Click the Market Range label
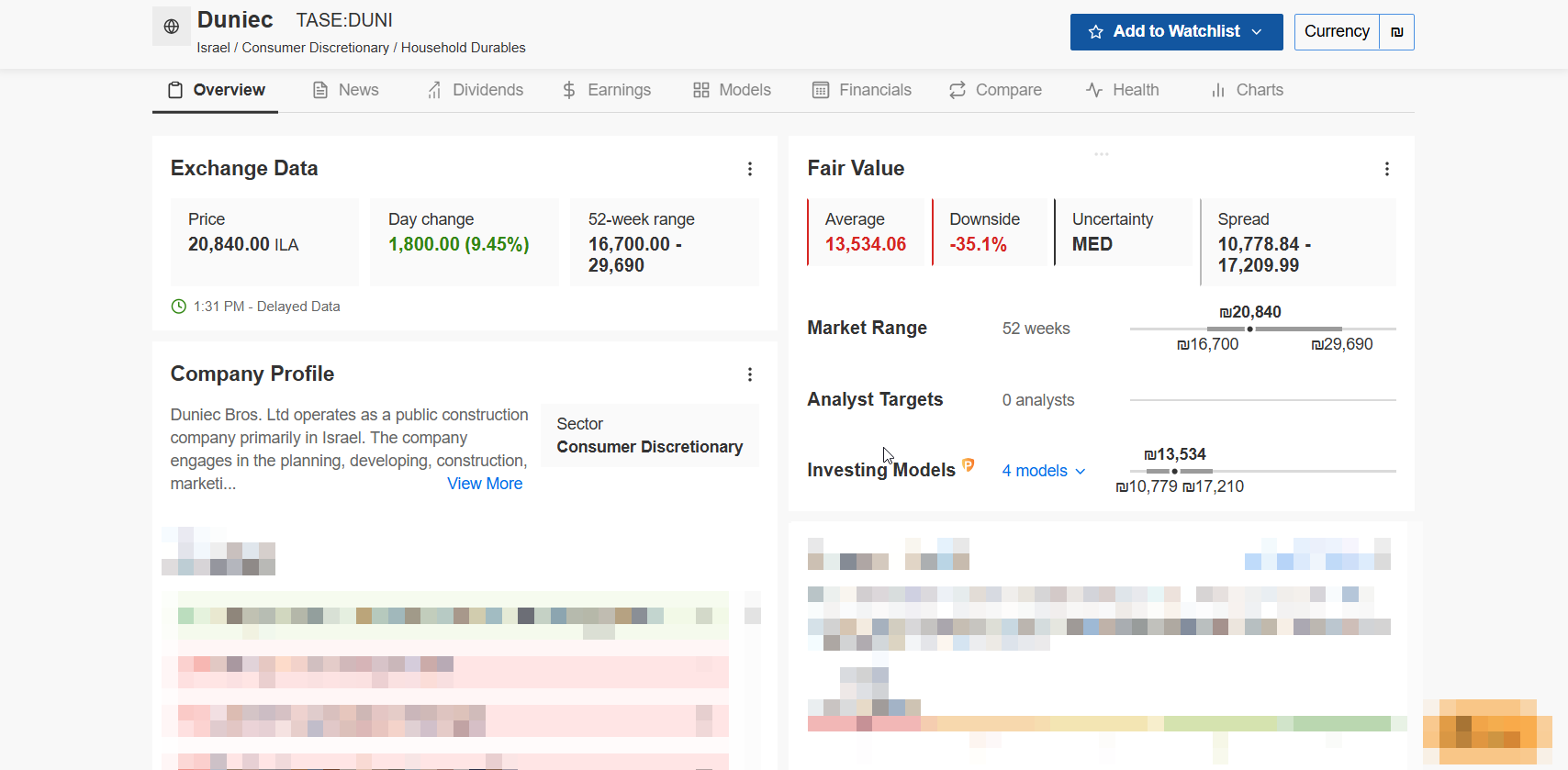This screenshot has height=770, width=1568. [x=868, y=329]
